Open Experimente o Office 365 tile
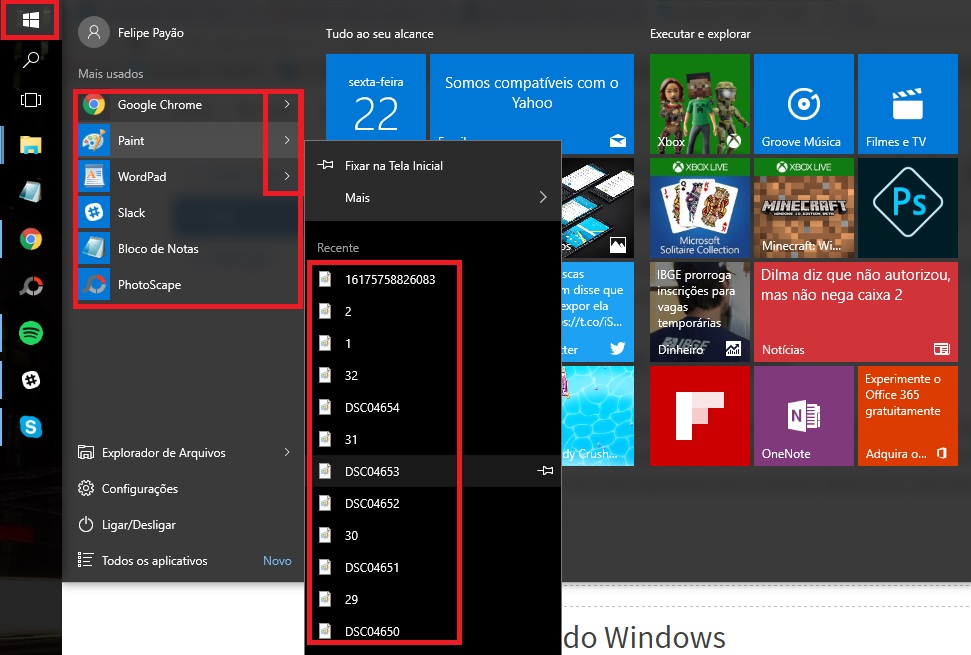Screen dimensions: 971x655 (x=908, y=415)
